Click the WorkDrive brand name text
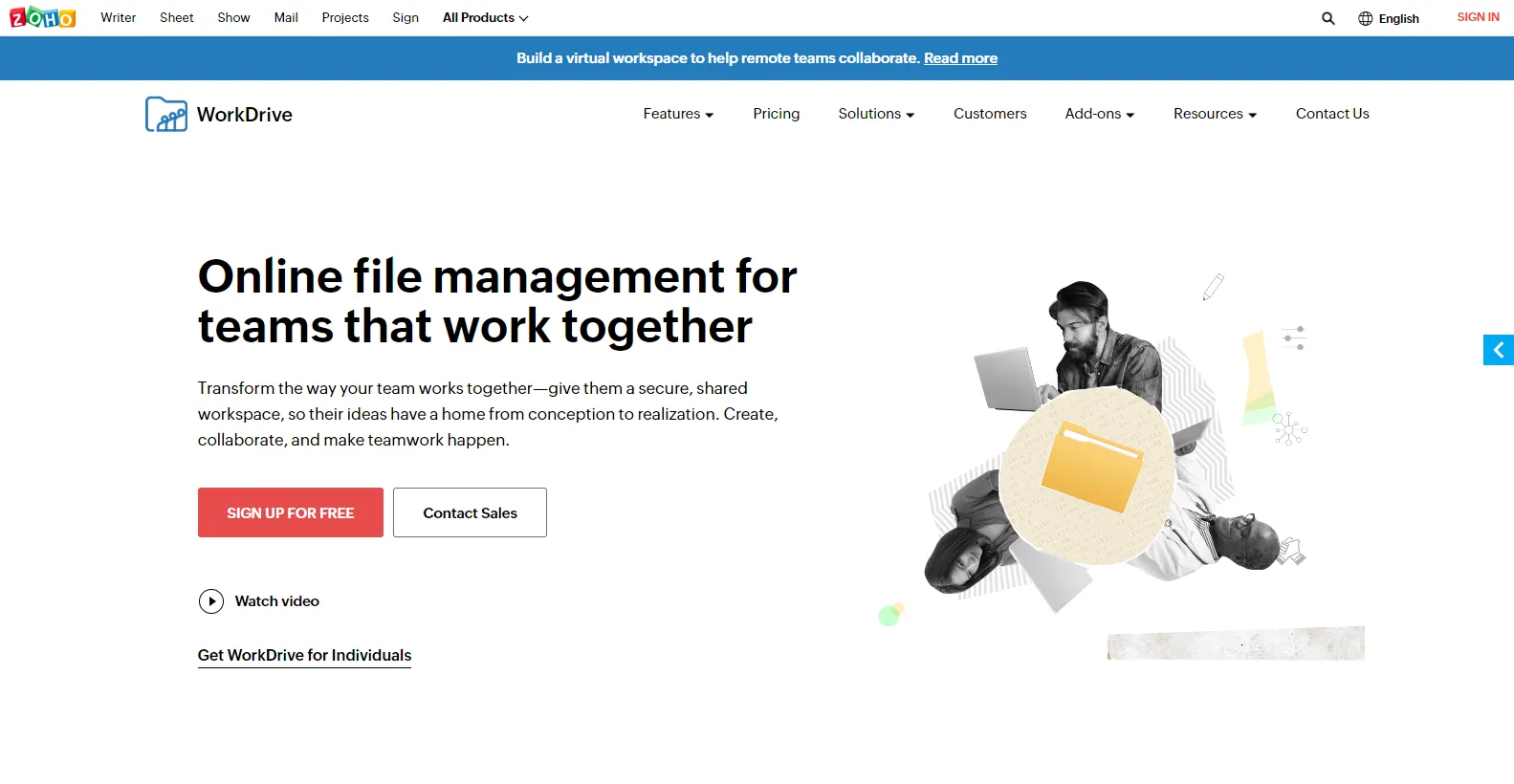Viewport: 1514px width, 784px height. pyautogui.click(x=245, y=115)
